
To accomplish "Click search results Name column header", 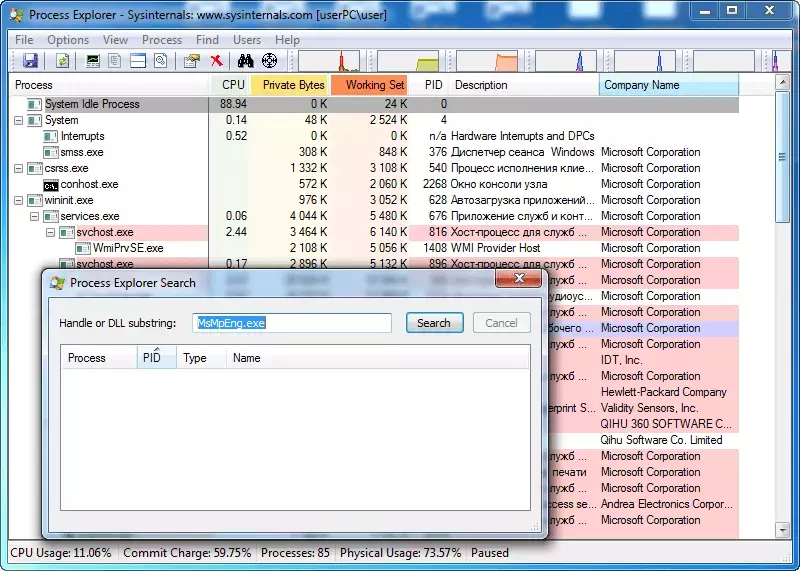I will tap(378, 358).
